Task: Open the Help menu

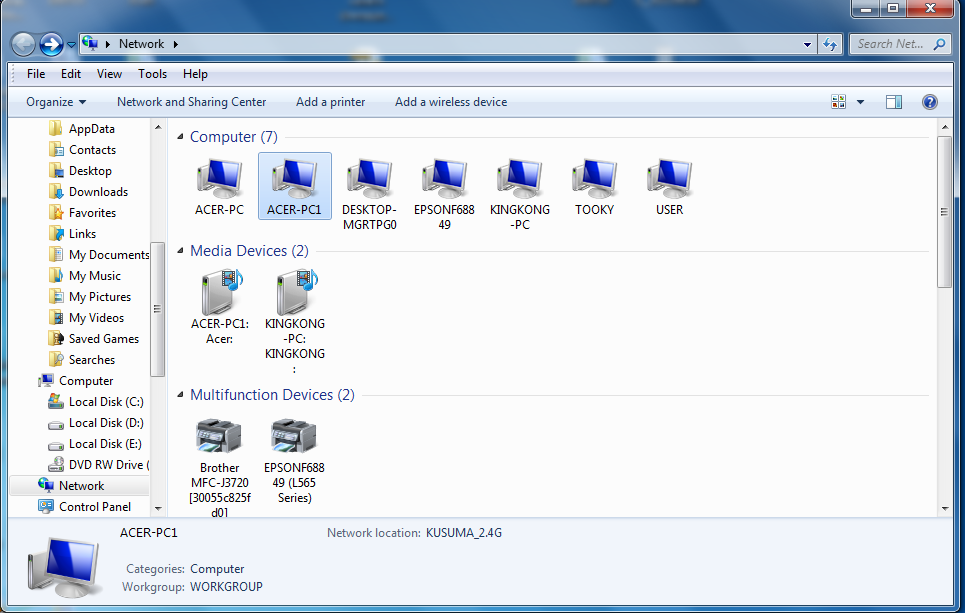Action: (195, 74)
